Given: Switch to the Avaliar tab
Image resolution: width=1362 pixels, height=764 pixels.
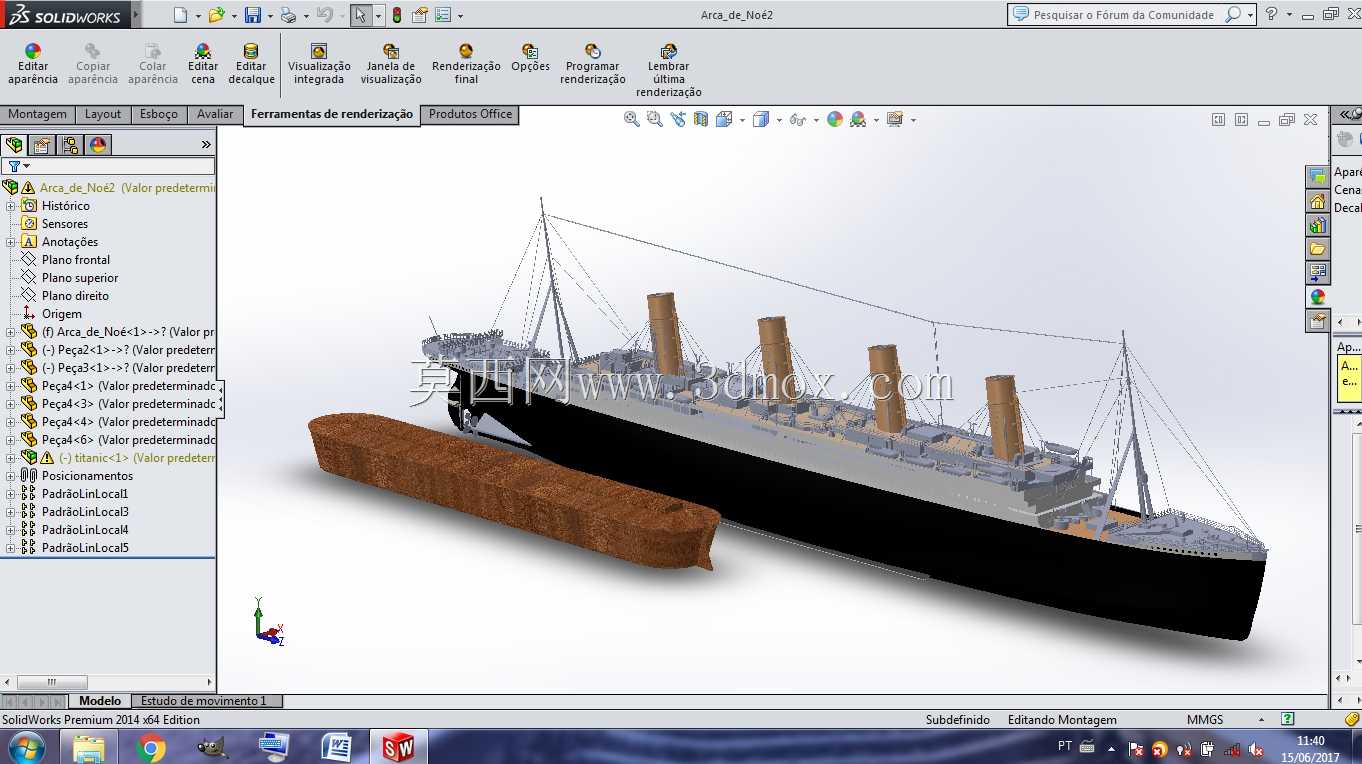Looking at the screenshot, I should (x=215, y=115).
